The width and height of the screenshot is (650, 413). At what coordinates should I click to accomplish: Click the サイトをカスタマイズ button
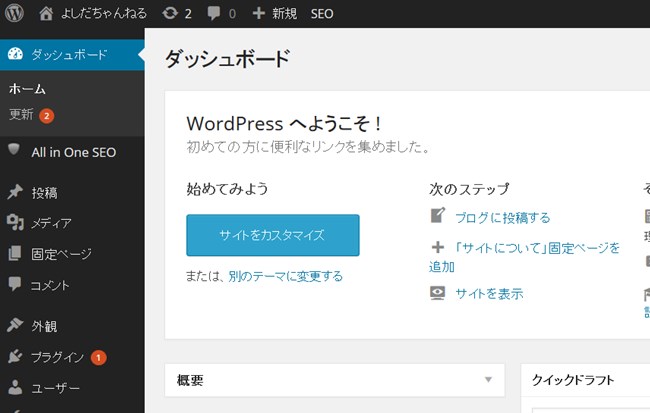(x=273, y=235)
